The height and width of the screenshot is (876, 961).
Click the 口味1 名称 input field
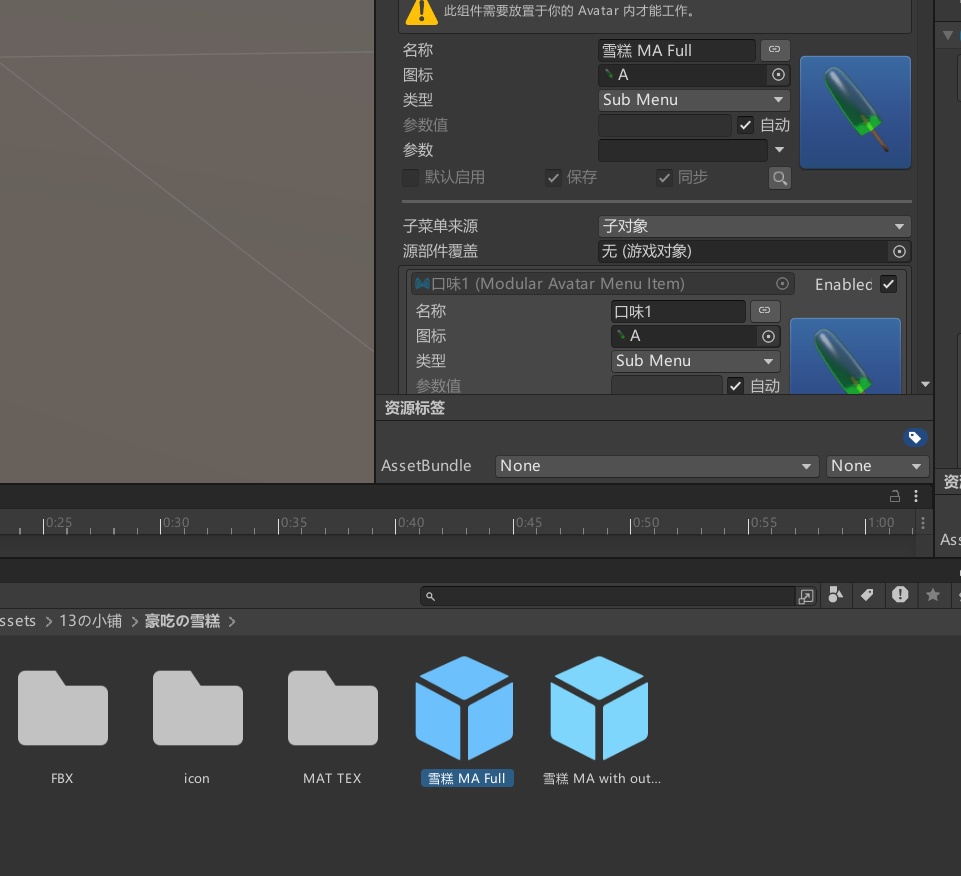coord(678,311)
